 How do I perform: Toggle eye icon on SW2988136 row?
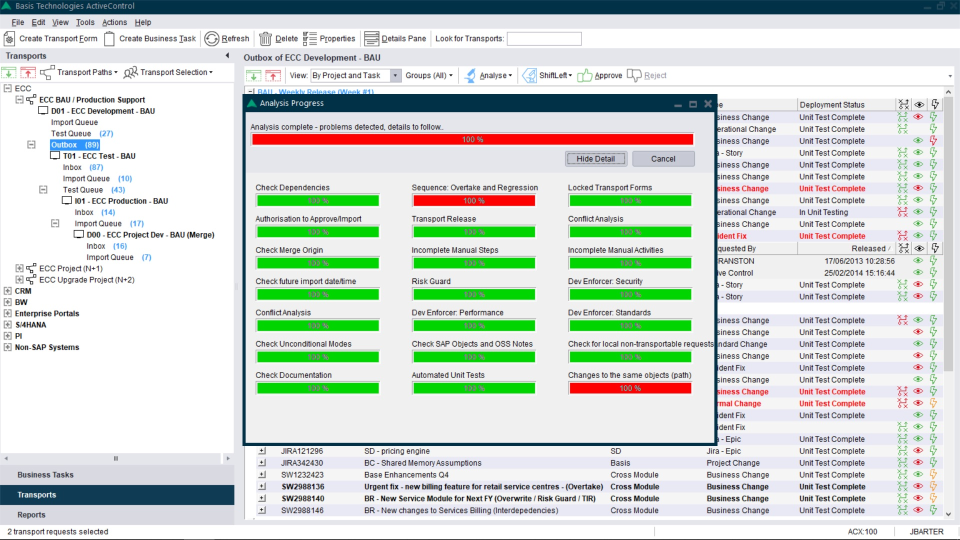[x=918, y=487]
